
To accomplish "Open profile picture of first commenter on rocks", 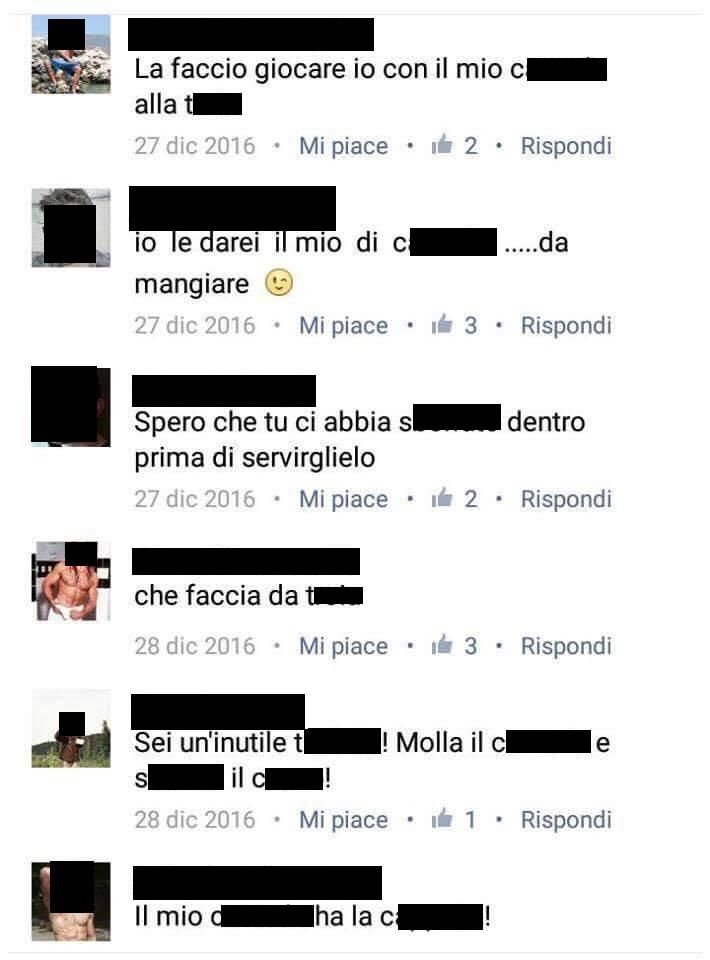I will (71, 54).
